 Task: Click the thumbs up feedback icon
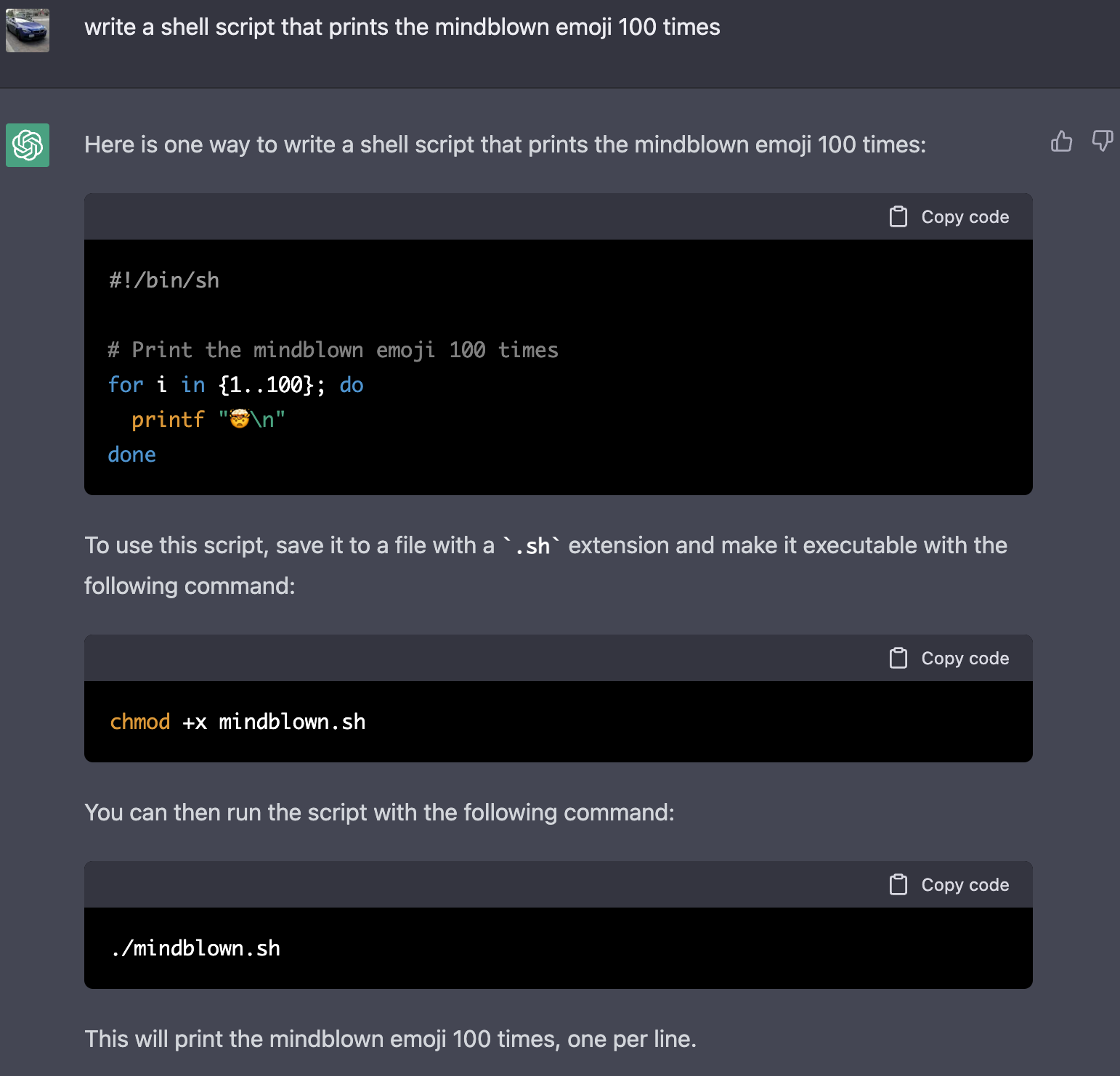click(x=1061, y=142)
